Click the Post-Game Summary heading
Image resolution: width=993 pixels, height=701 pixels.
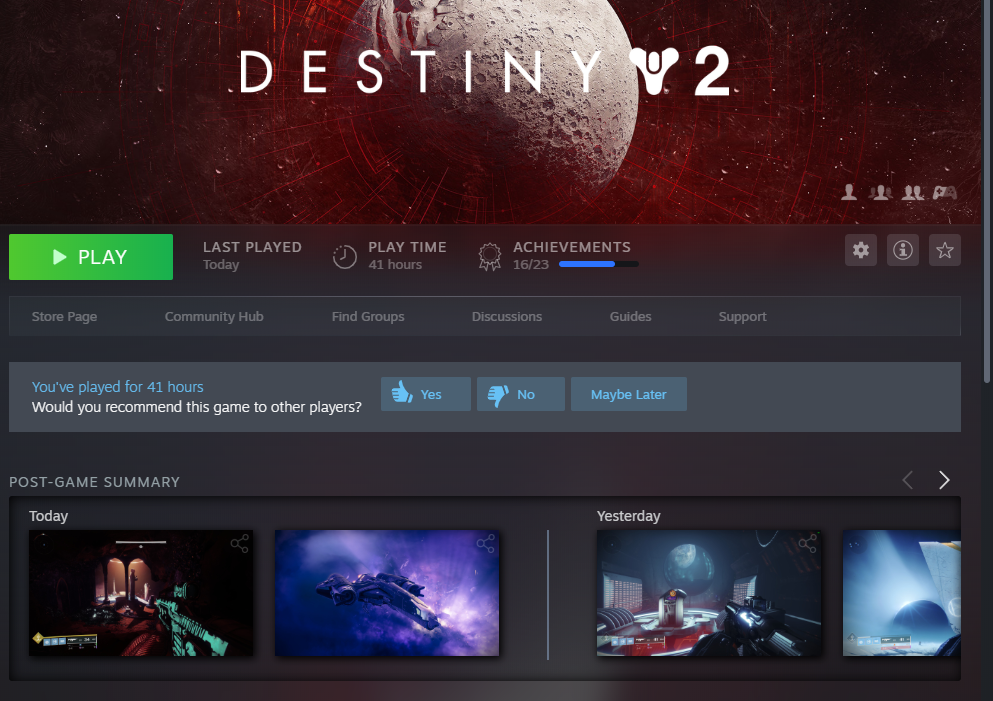click(x=94, y=482)
